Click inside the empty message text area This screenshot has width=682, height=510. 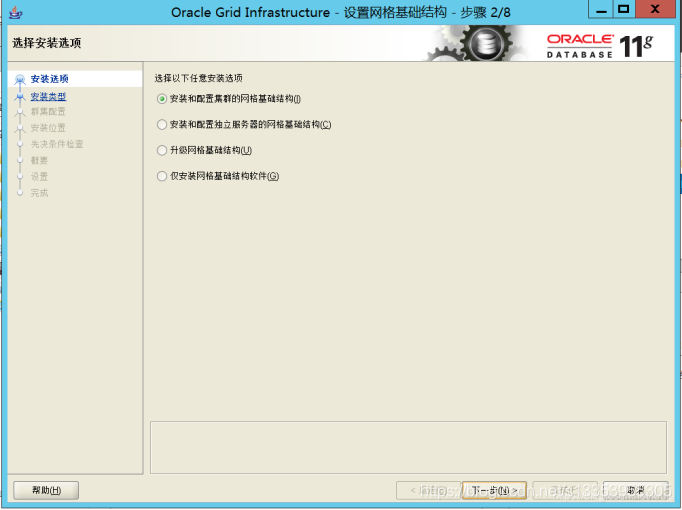click(408, 447)
